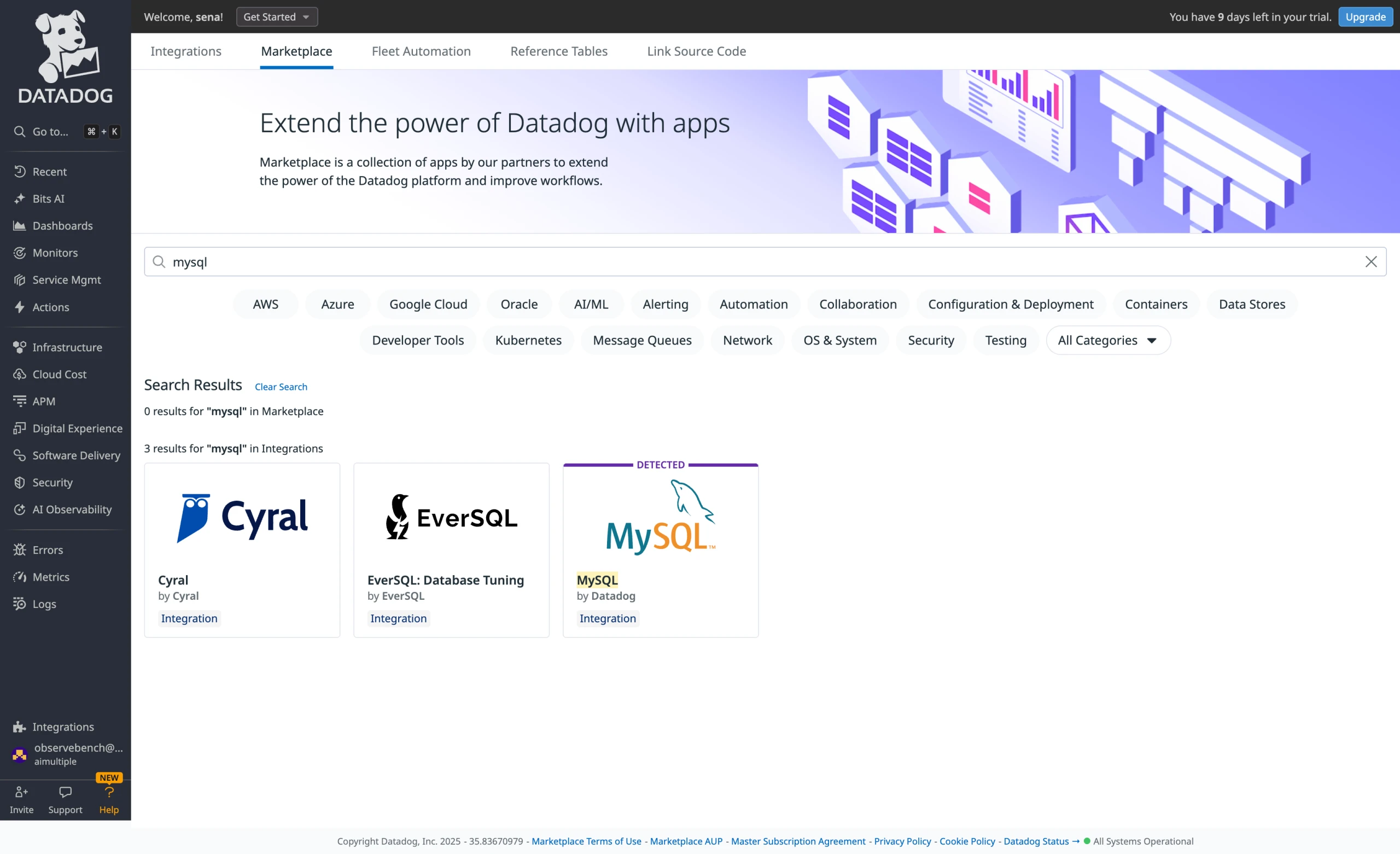Viewport: 1400px width, 854px height.
Task: Filter by the Collaboration category
Action: pyautogui.click(x=858, y=304)
